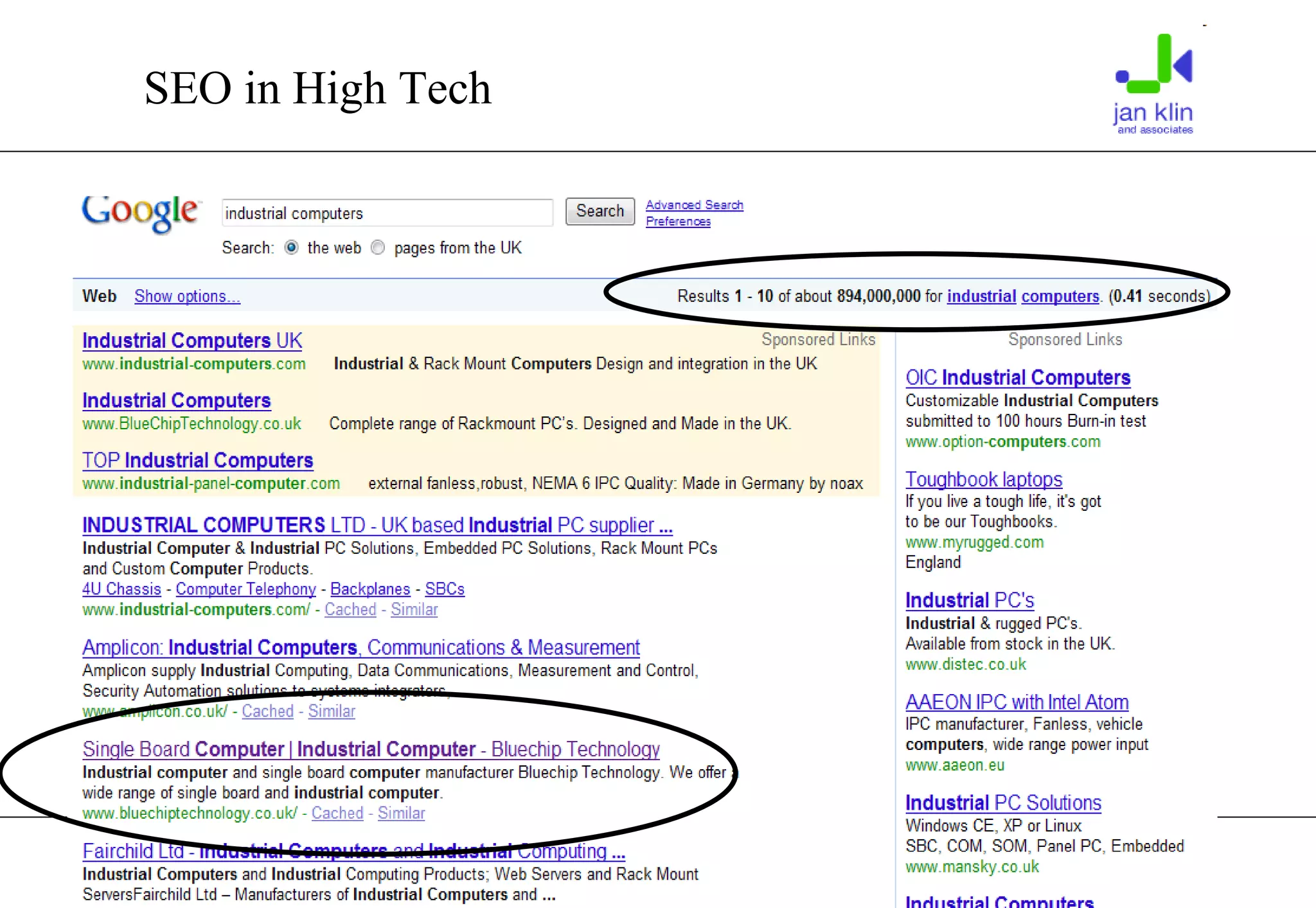Select the Web tab label
The width and height of the screenshot is (1316, 908).
[x=99, y=296]
